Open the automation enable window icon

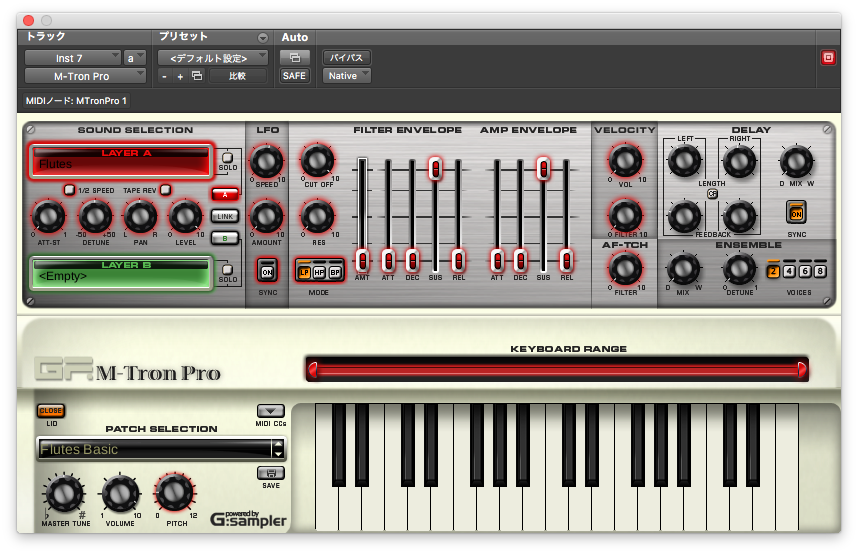pos(294,57)
